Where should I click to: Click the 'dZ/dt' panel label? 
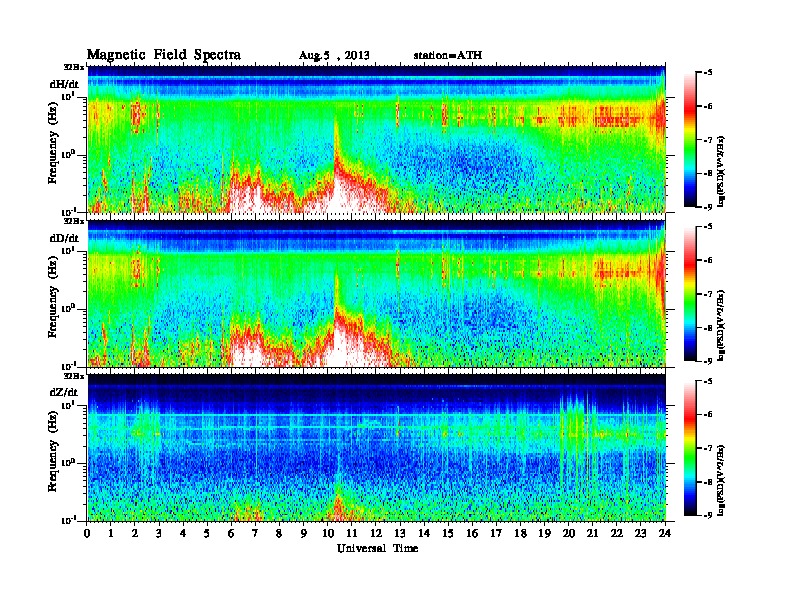pos(64,392)
